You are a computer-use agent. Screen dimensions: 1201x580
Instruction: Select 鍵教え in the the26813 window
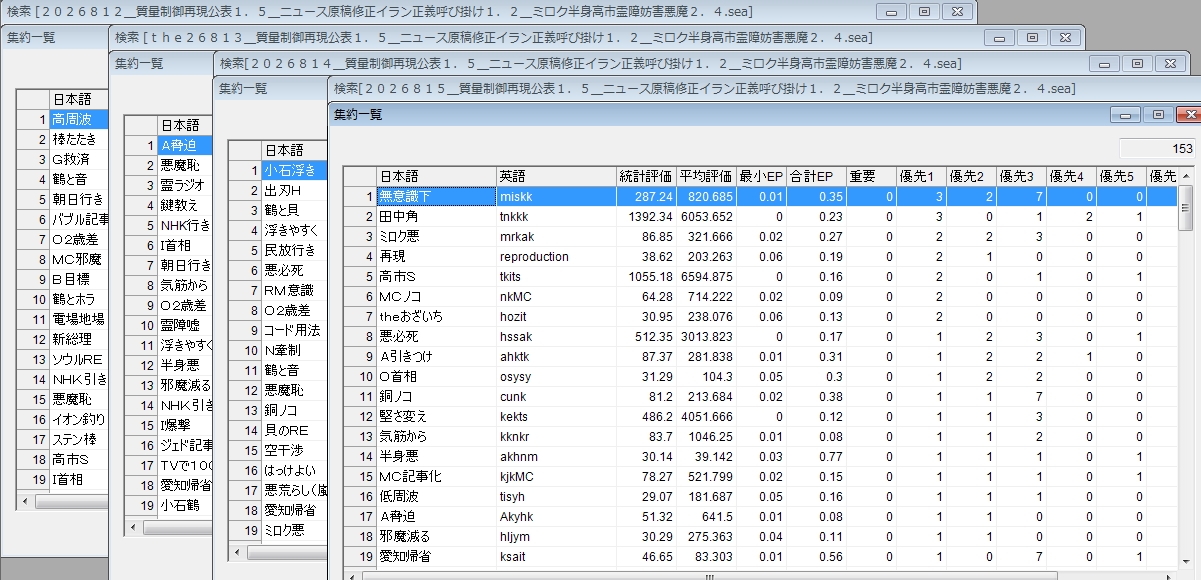coord(185,205)
